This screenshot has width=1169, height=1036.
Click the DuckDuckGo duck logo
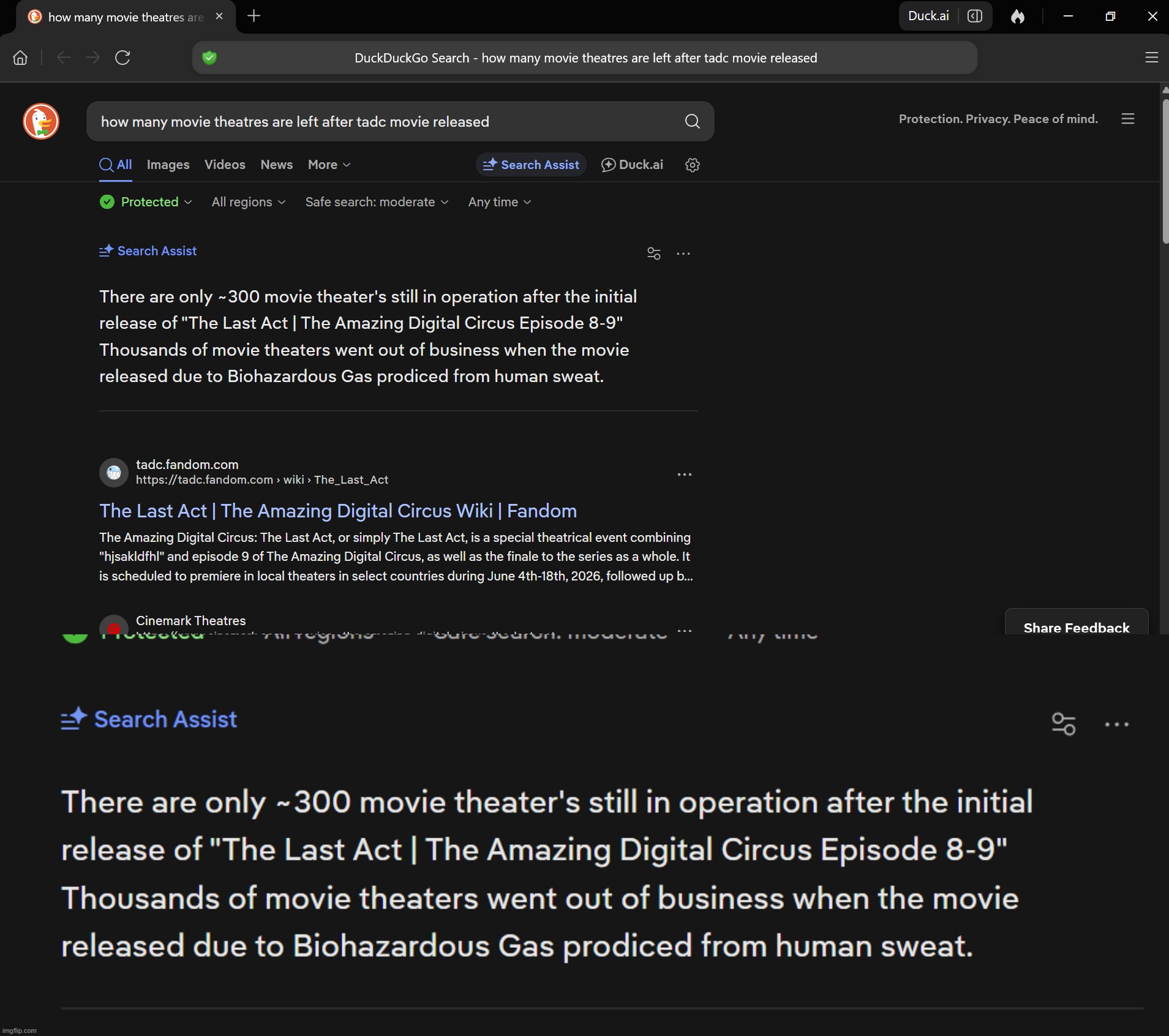[x=41, y=121]
